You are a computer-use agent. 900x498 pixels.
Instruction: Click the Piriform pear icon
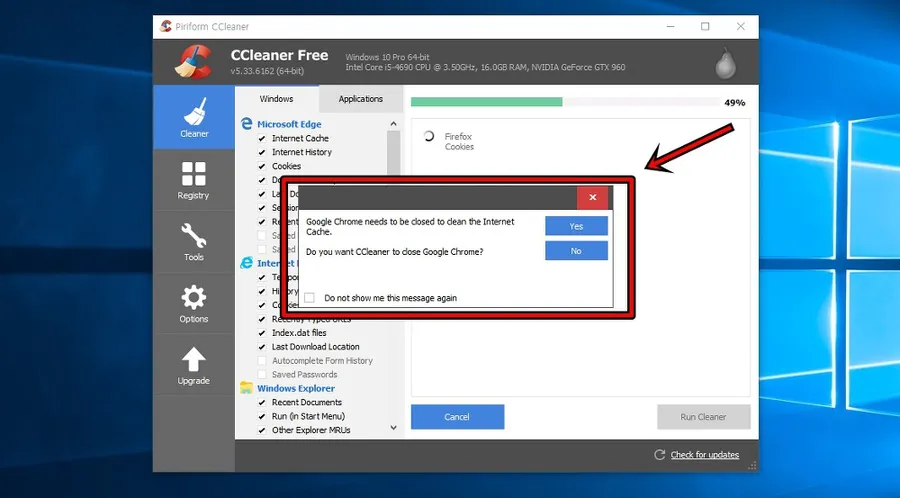tap(726, 63)
